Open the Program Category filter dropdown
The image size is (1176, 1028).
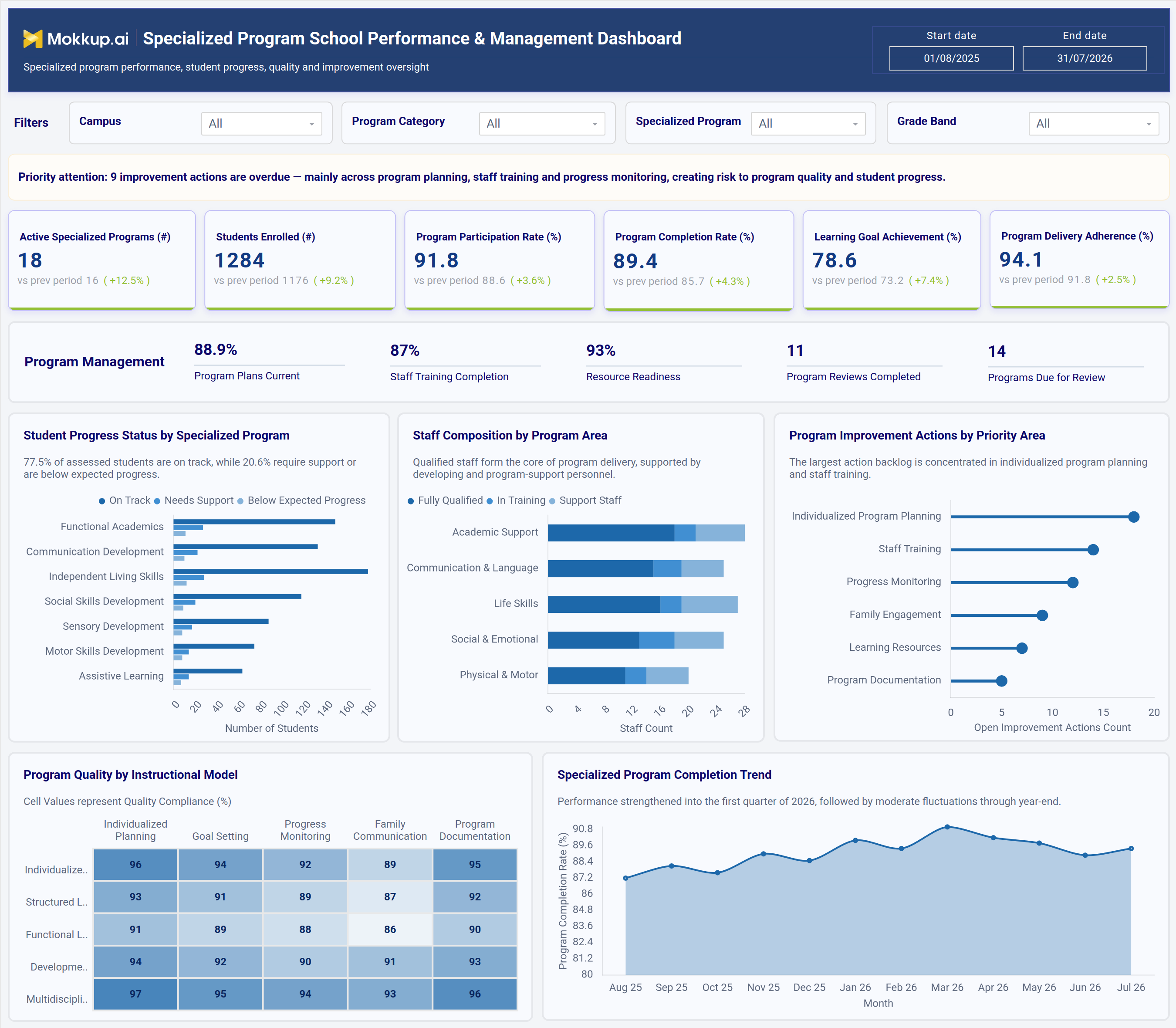pyautogui.click(x=542, y=123)
